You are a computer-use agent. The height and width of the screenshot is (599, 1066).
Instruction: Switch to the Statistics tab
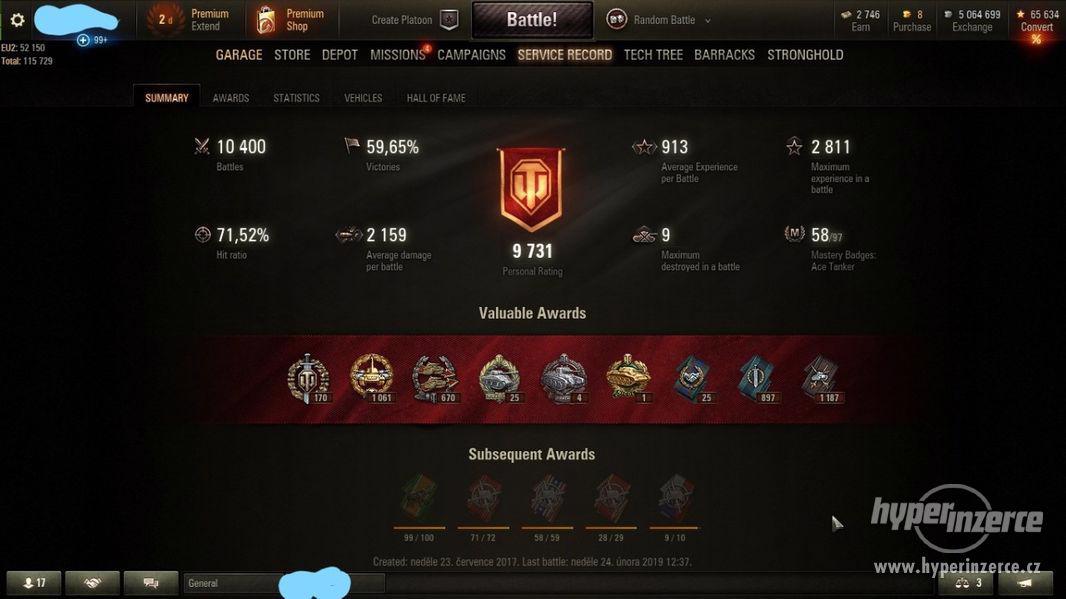coord(296,98)
